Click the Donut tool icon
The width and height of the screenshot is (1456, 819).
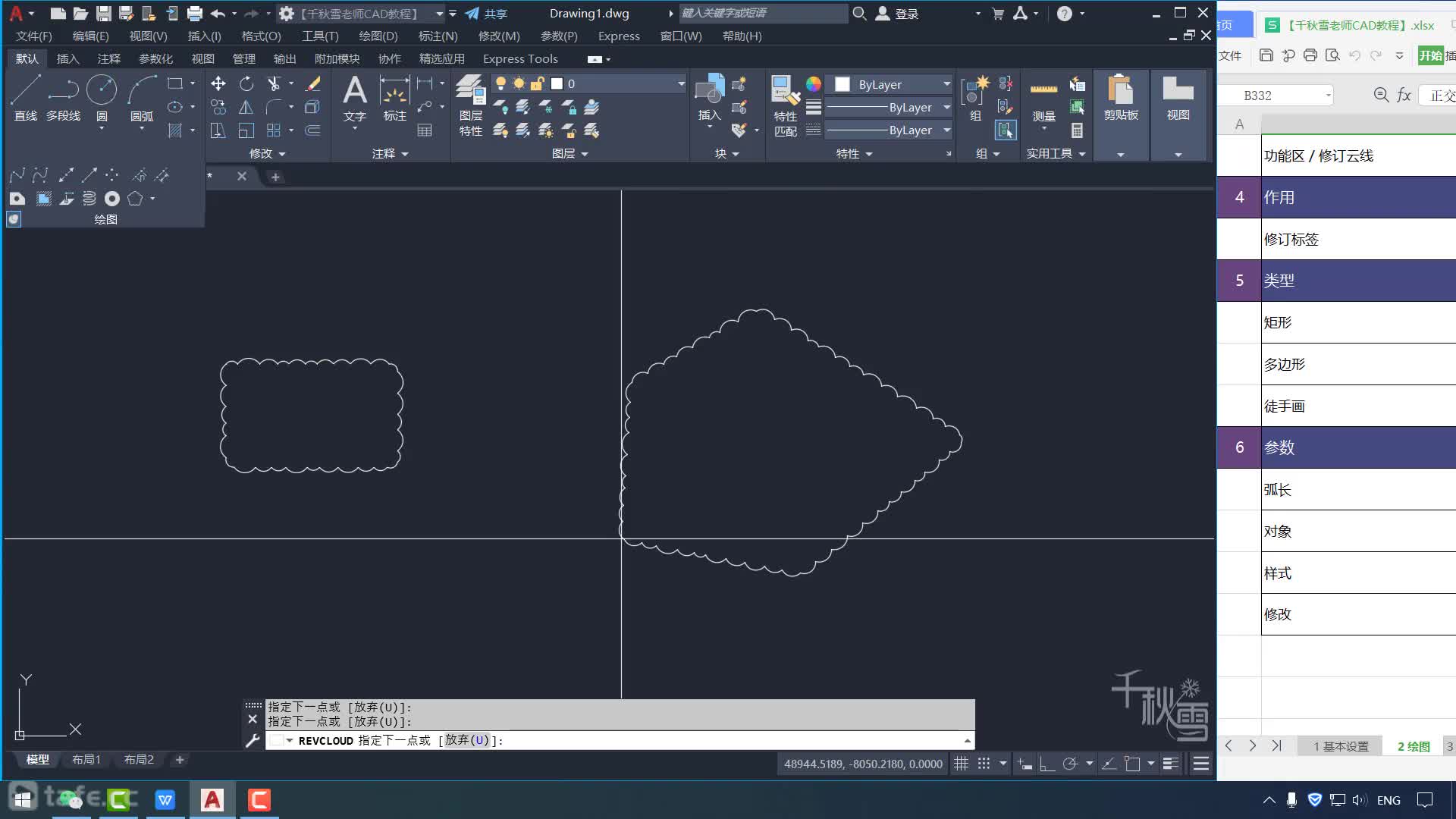click(112, 199)
